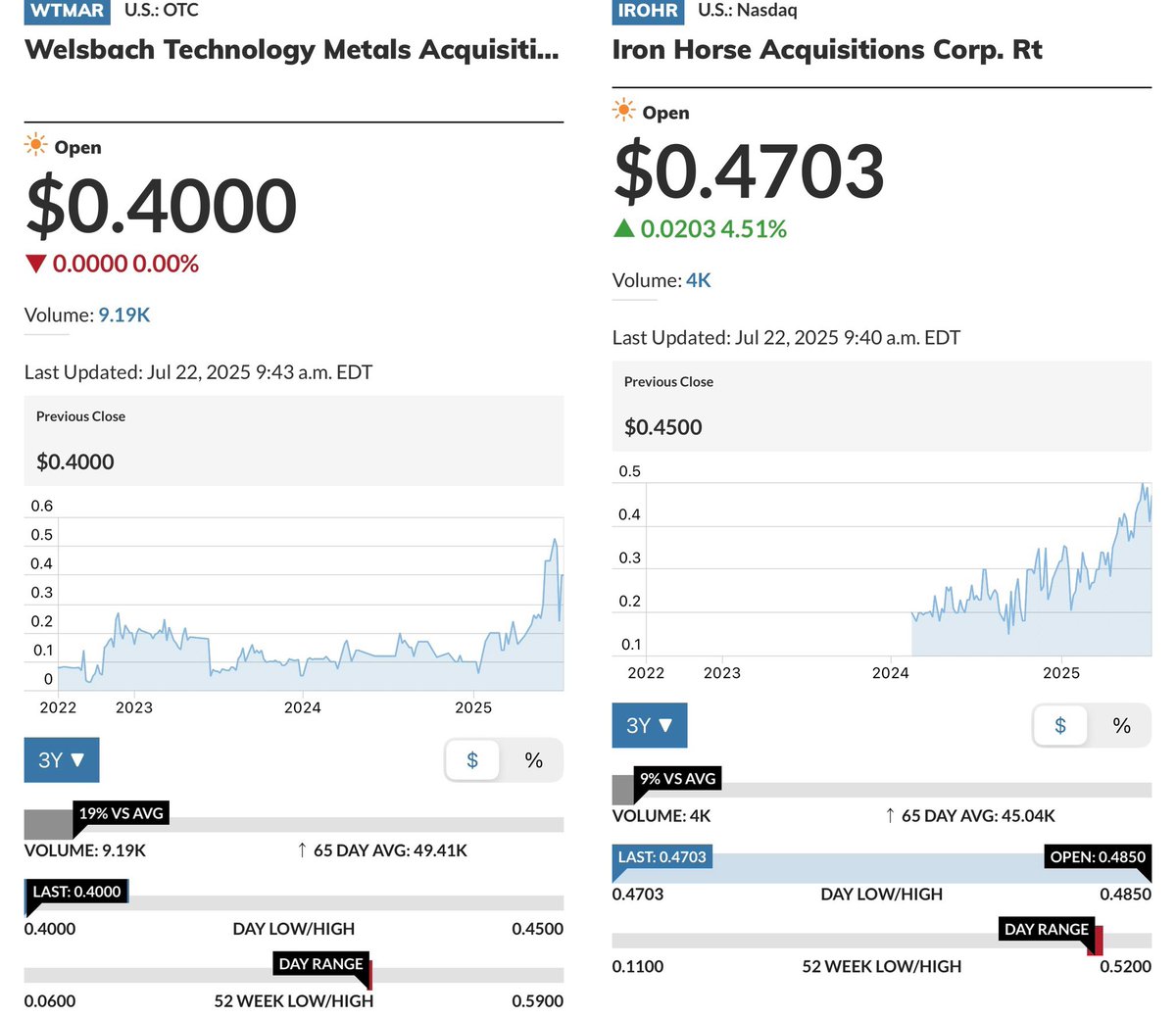
Task: Click the VOLUME: 4K bar label
Action: [x=661, y=815]
